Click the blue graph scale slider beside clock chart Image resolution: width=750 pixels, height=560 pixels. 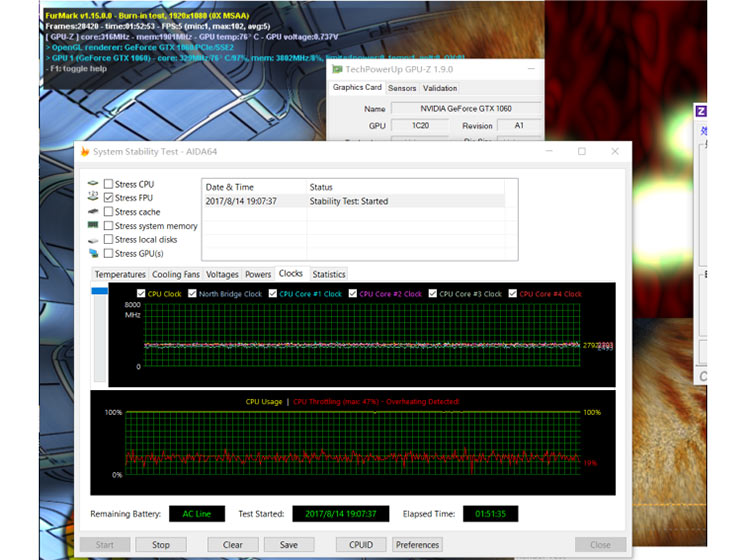[99, 291]
